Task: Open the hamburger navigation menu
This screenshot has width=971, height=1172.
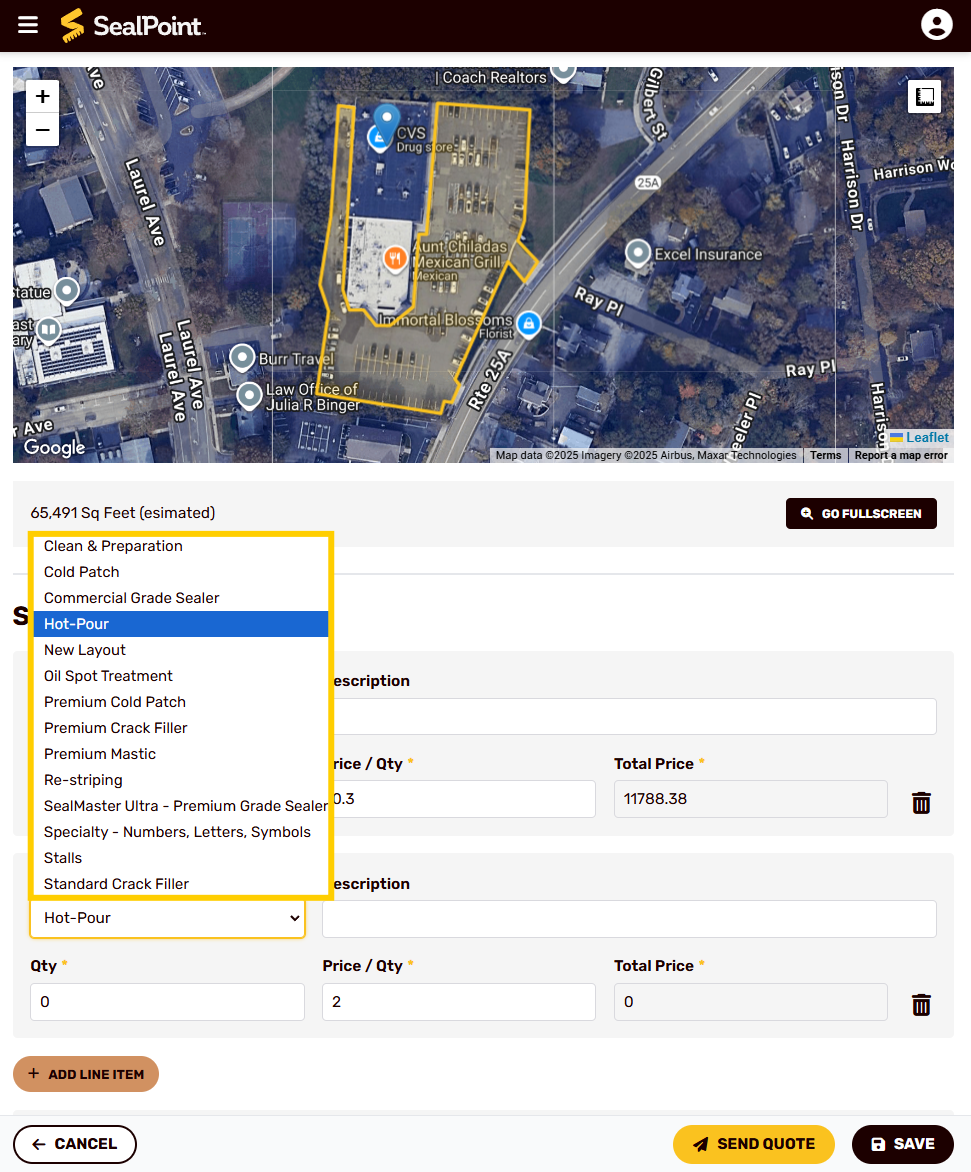Action: point(28,25)
